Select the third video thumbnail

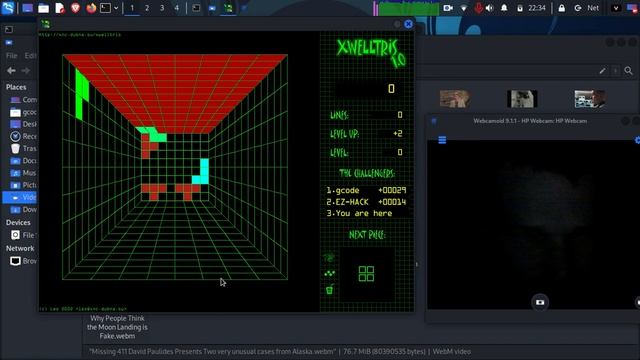click(x=590, y=99)
